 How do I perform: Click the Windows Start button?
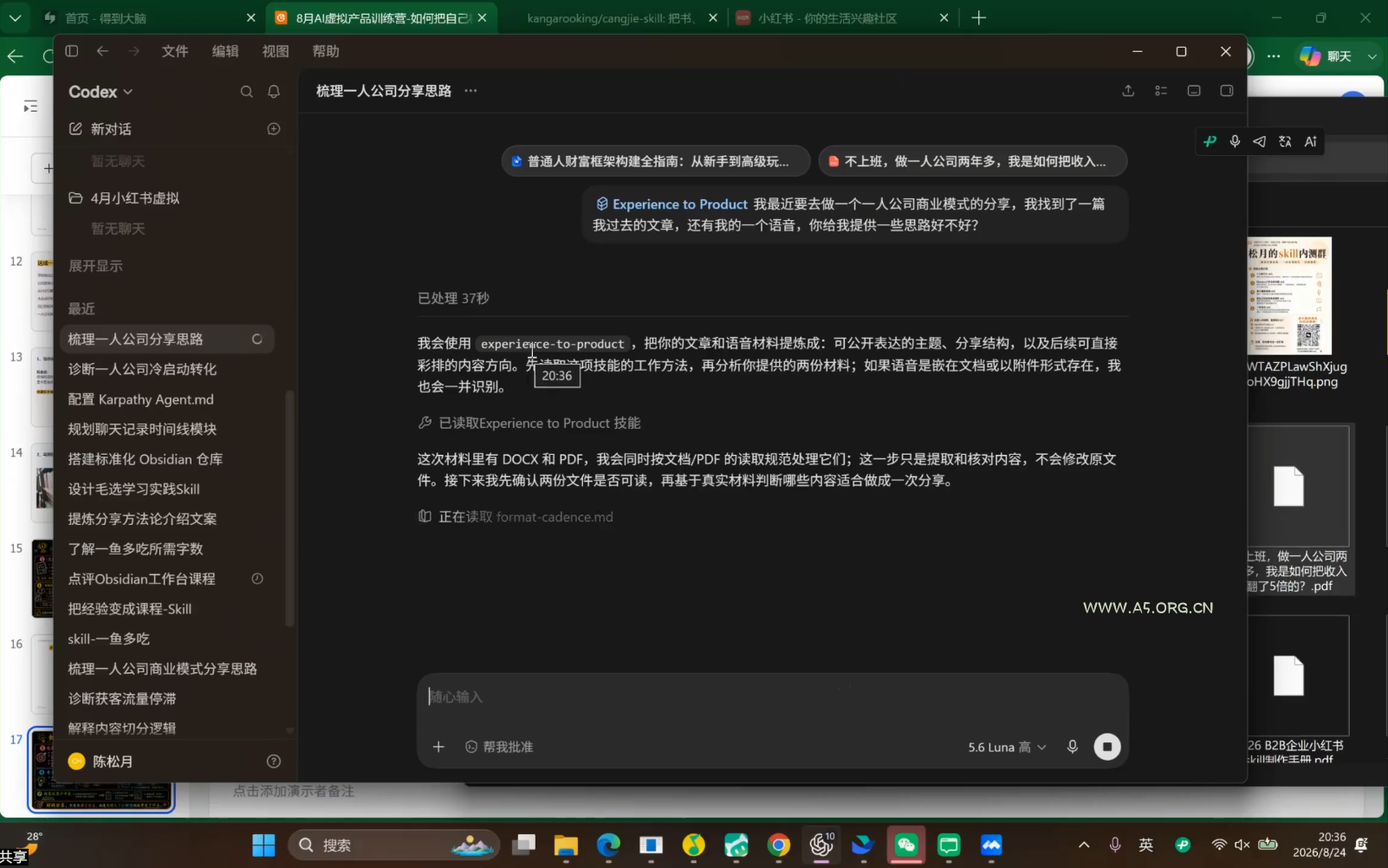pos(263,845)
